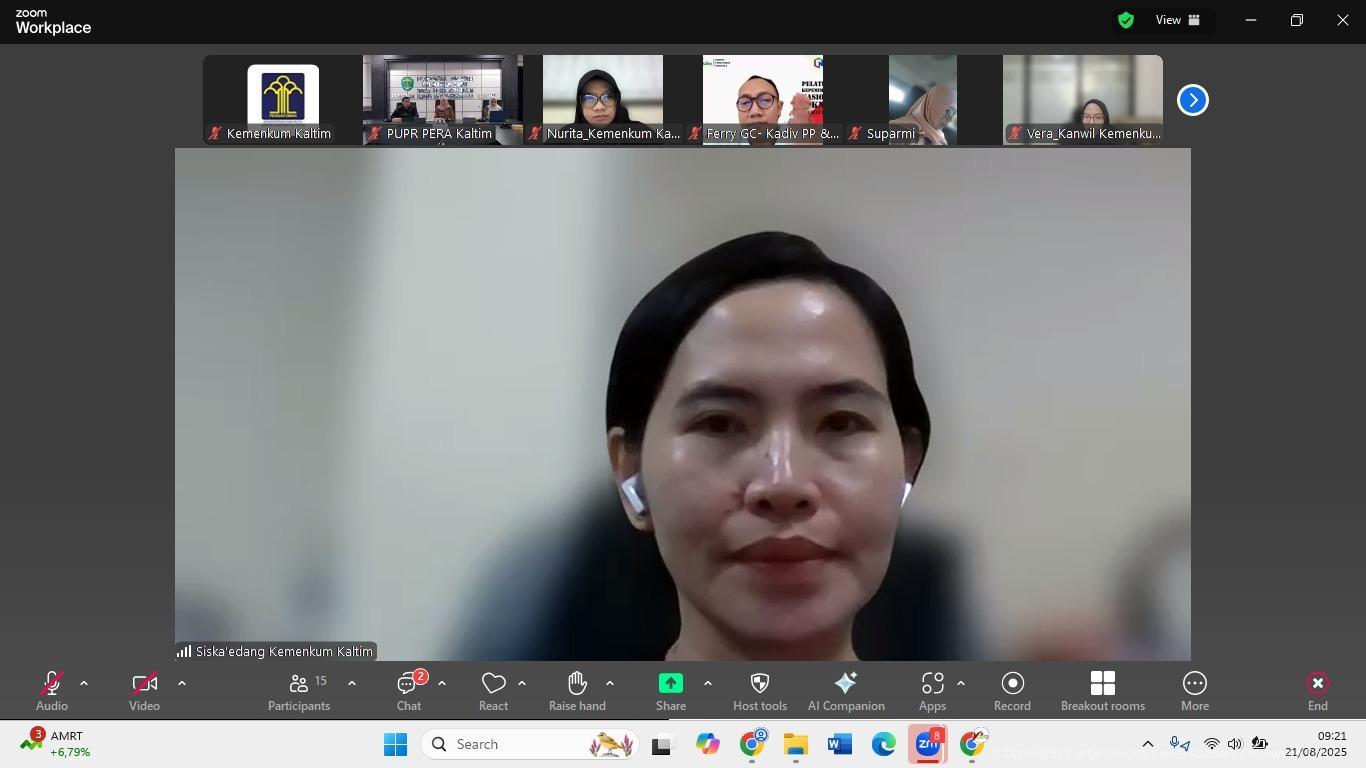This screenshot has height=768, width=1366.
Task: Show next participants in gallery strip
Action: (1192, 100)
